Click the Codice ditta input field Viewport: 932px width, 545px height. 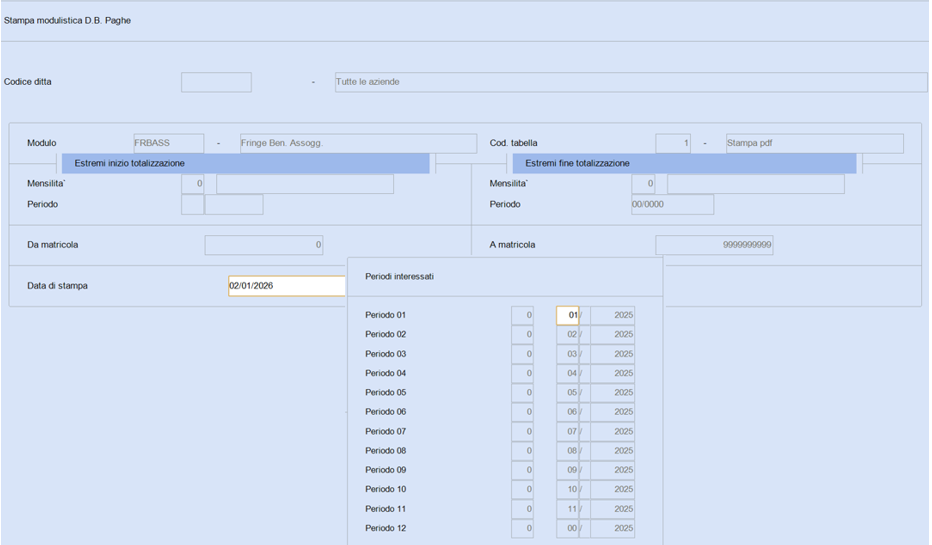(216, 82)
